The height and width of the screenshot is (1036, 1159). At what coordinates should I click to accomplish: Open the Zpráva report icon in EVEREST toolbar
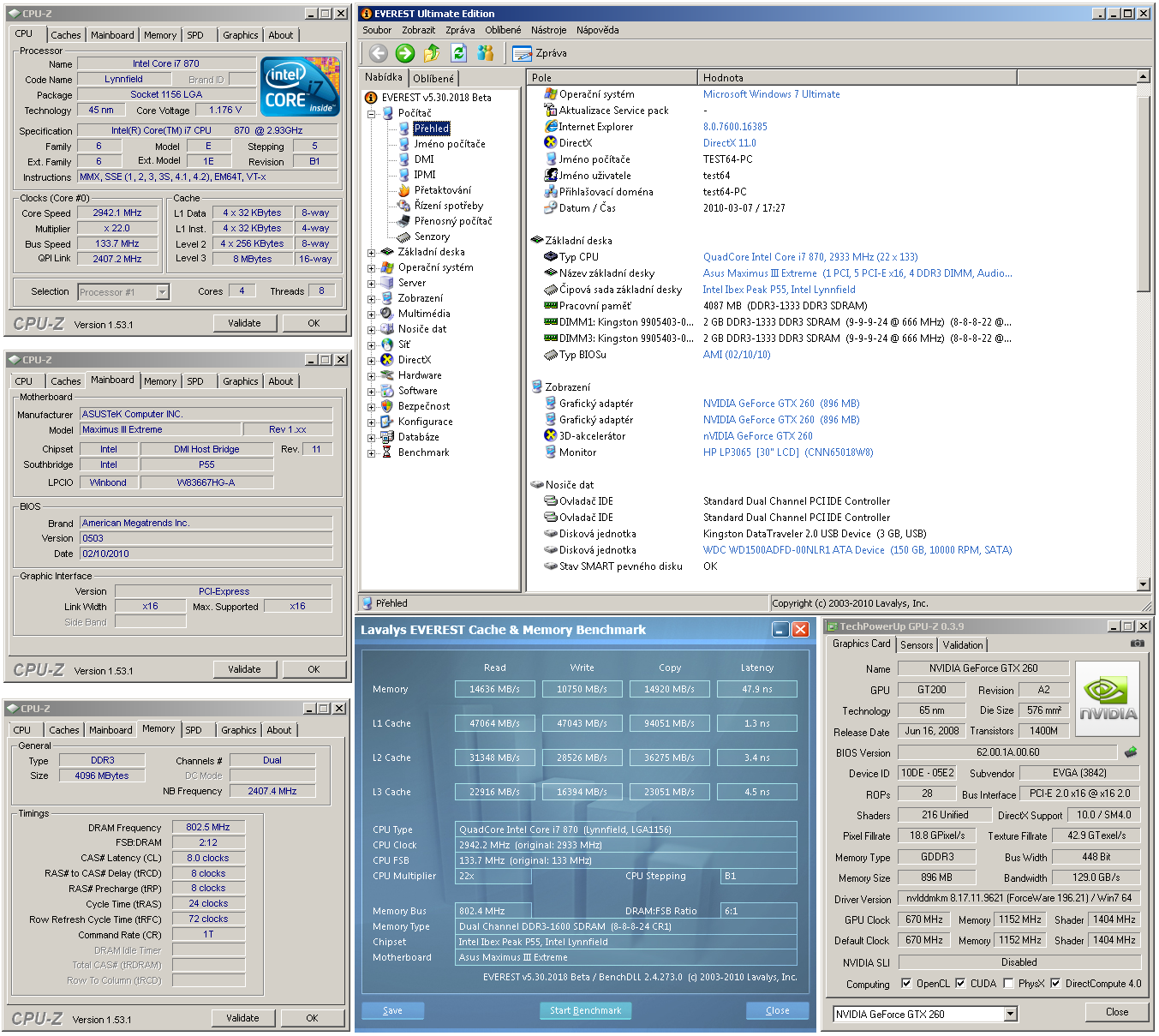coord(522,53)
